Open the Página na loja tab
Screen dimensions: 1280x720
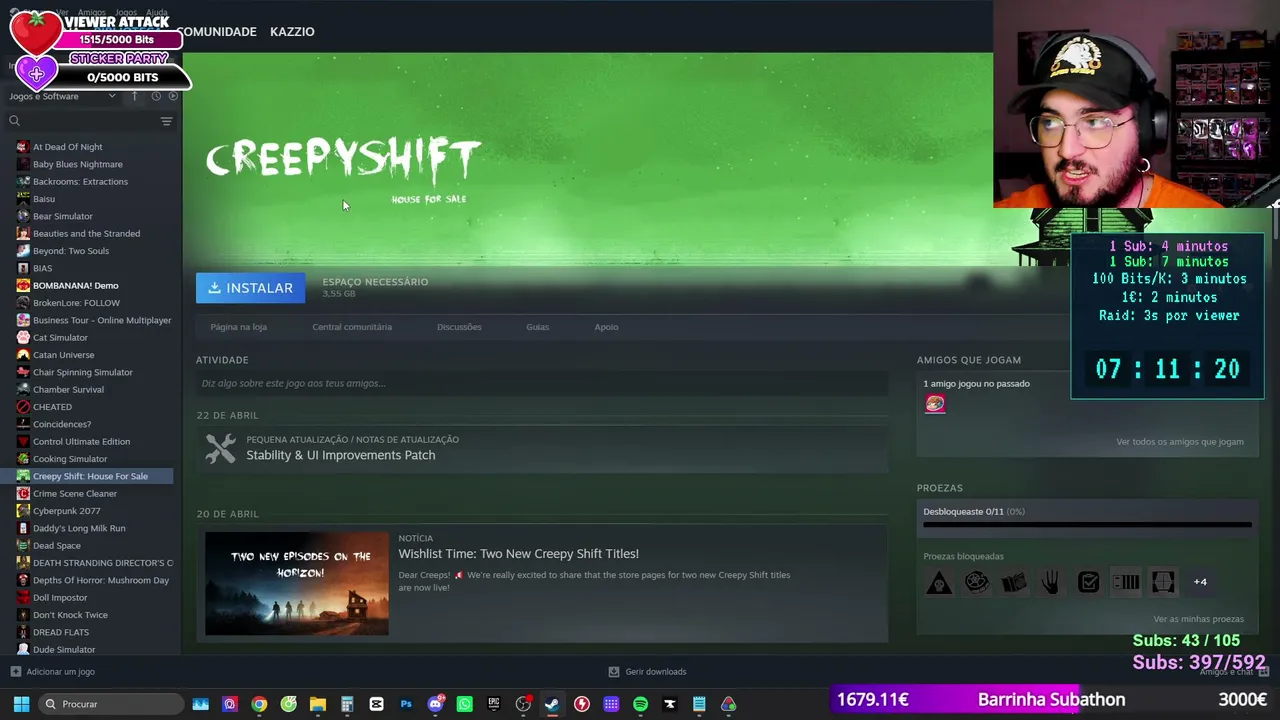point(238,327)
